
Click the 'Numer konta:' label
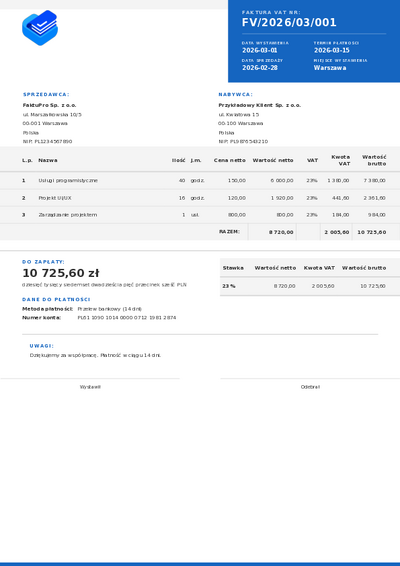(x=42, y=318)
